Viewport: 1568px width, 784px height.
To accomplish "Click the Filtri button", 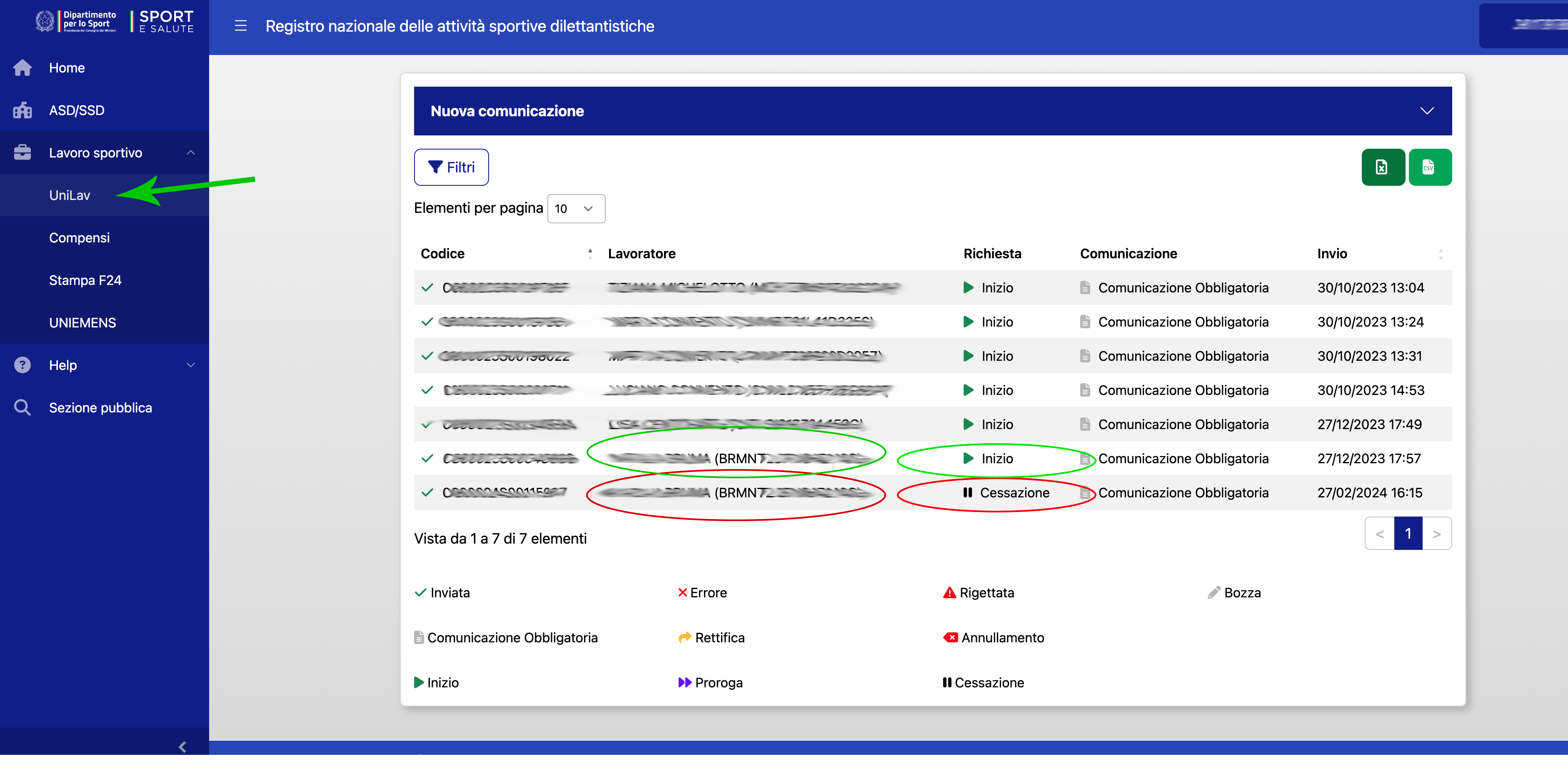I will (451, 167).
